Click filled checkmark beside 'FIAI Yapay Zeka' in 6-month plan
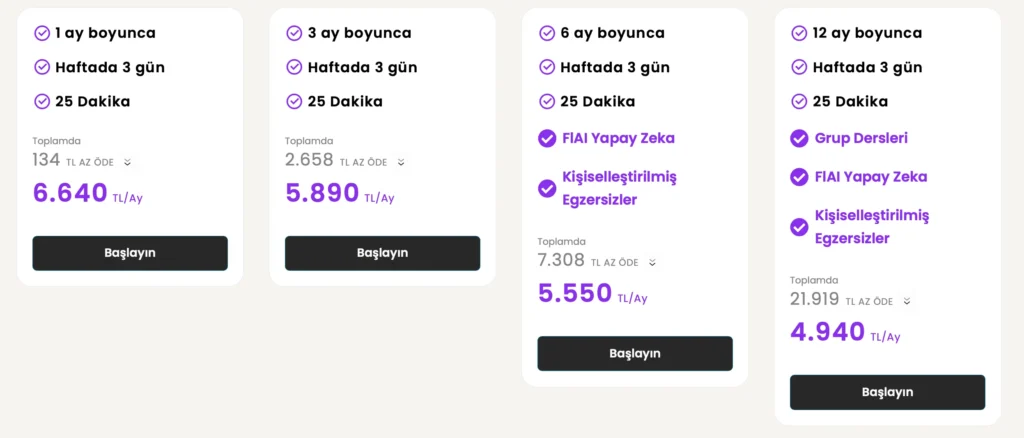Viewport: 1024px width, 438px height. 547,138
